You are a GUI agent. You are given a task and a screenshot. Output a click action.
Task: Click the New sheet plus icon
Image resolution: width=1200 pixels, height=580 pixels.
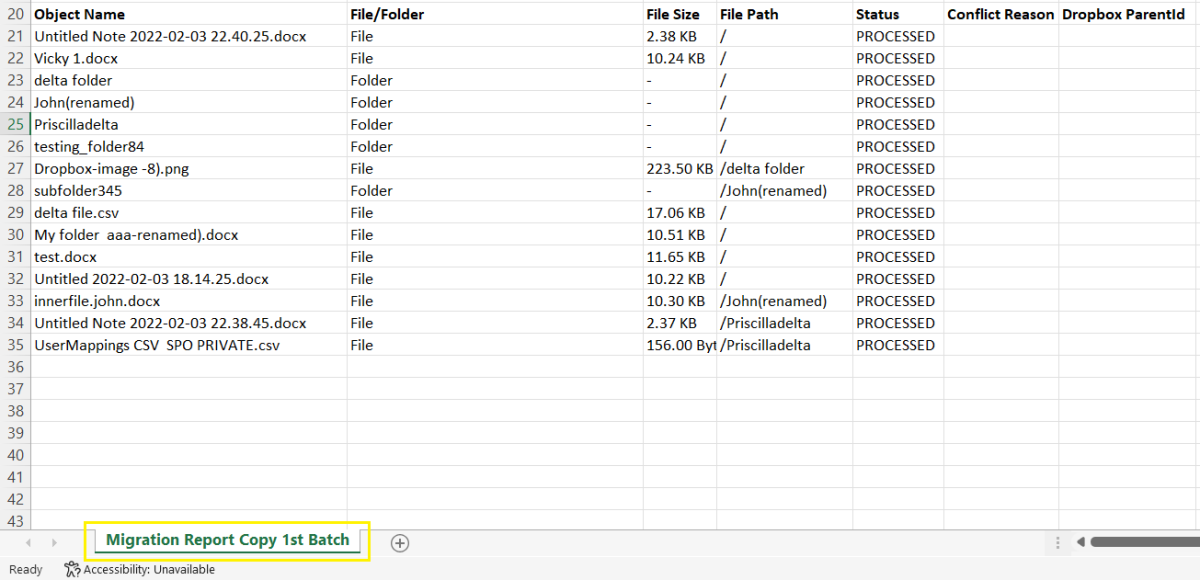[x=400, y=543]
